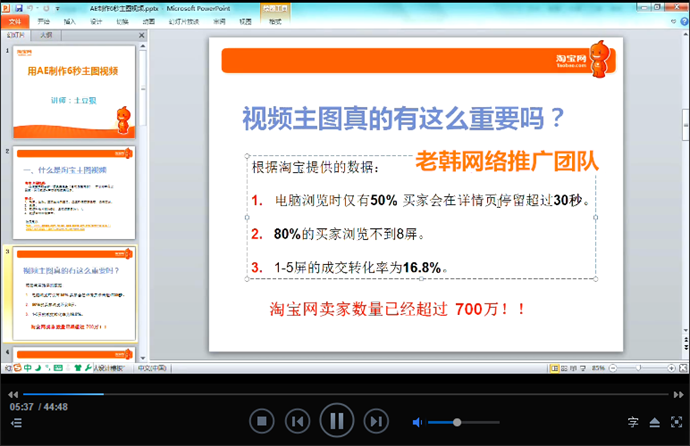Viewport: 690px width, 446px height.
Task: Start Slide Show via status bar icon
Action: (x=583, y=368)
